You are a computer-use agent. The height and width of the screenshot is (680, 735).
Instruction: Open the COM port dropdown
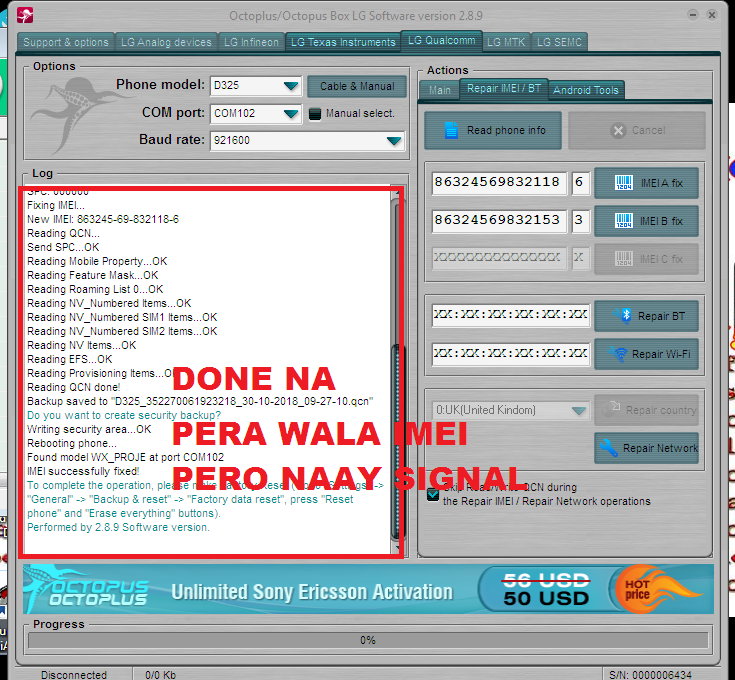(291, 113)
